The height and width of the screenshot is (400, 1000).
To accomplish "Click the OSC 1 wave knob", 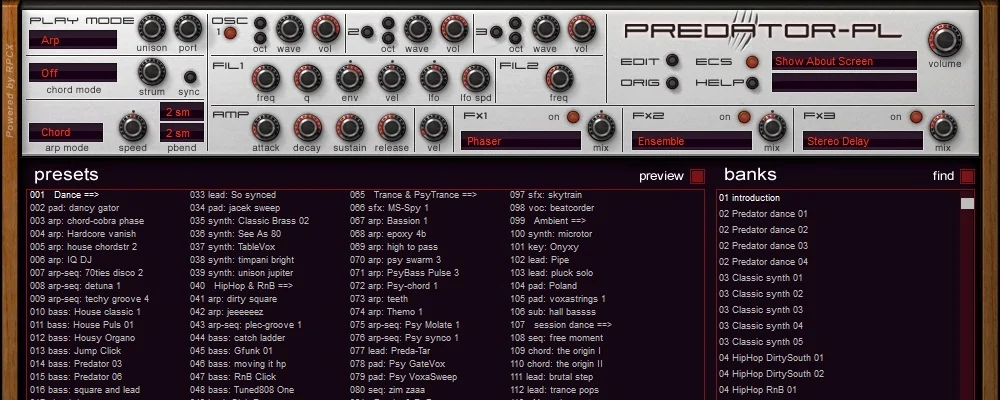I will coord(290,29).
